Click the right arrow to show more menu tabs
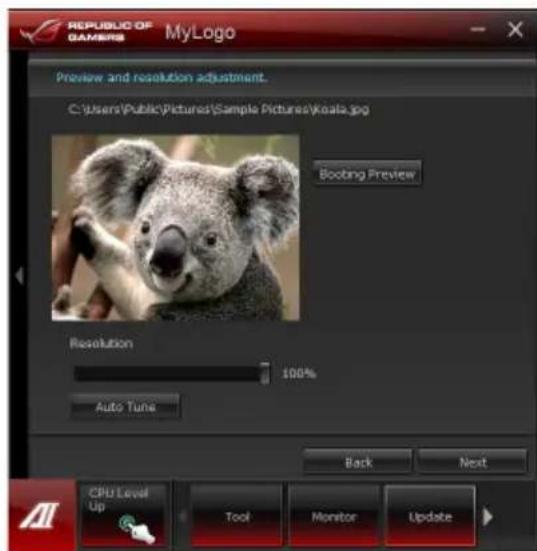This screenshot has height=551, width=537. [x=487, y=517]
